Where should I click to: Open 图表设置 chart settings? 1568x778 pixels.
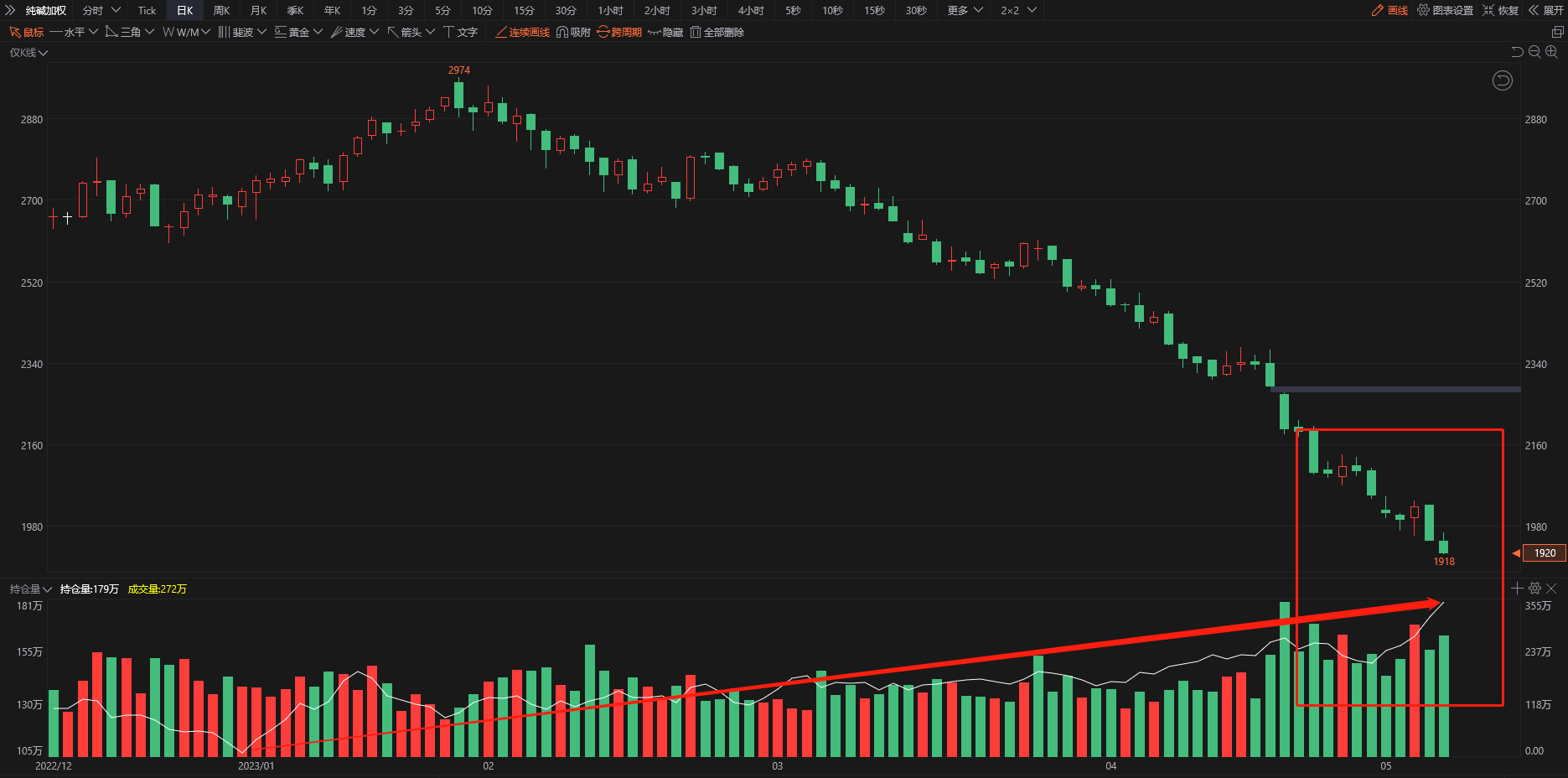[x=1445, y=10]
